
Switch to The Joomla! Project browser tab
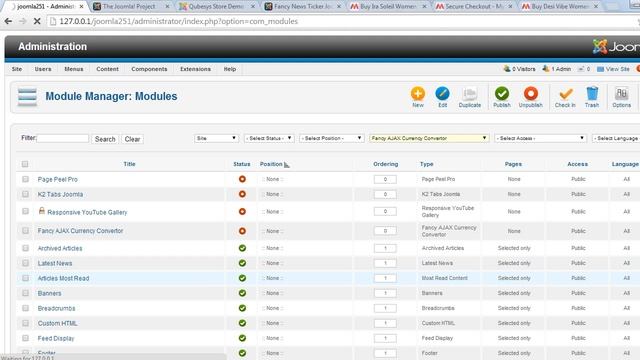pyautogui.click(x=131, y=7)
